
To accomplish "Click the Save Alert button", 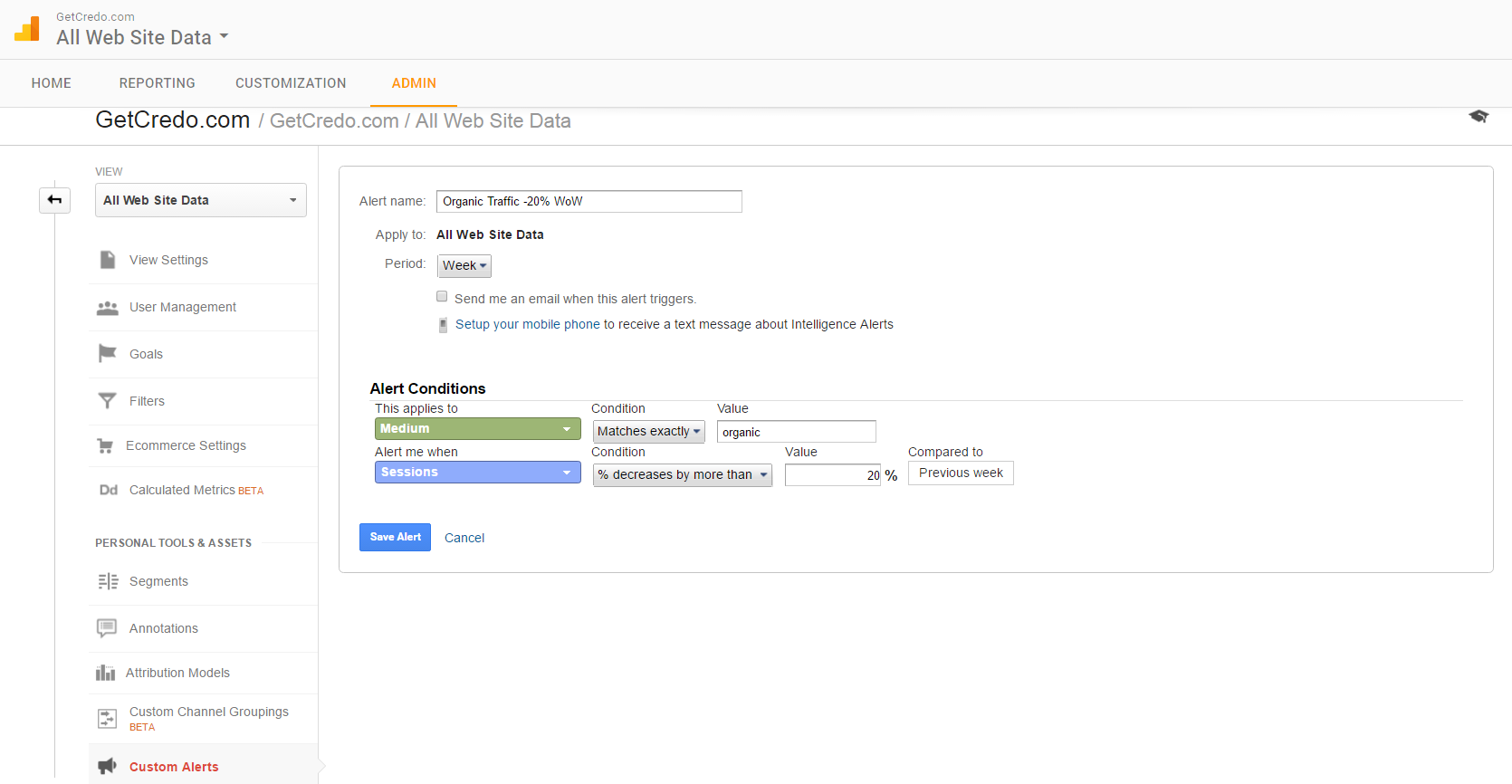I will point(395,537).
